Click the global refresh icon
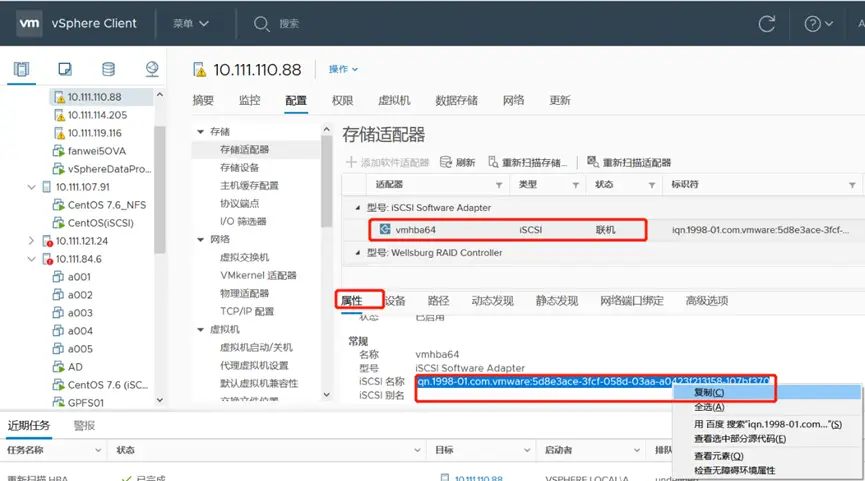This screenshot has height=481, width=865. click(766, 24)
